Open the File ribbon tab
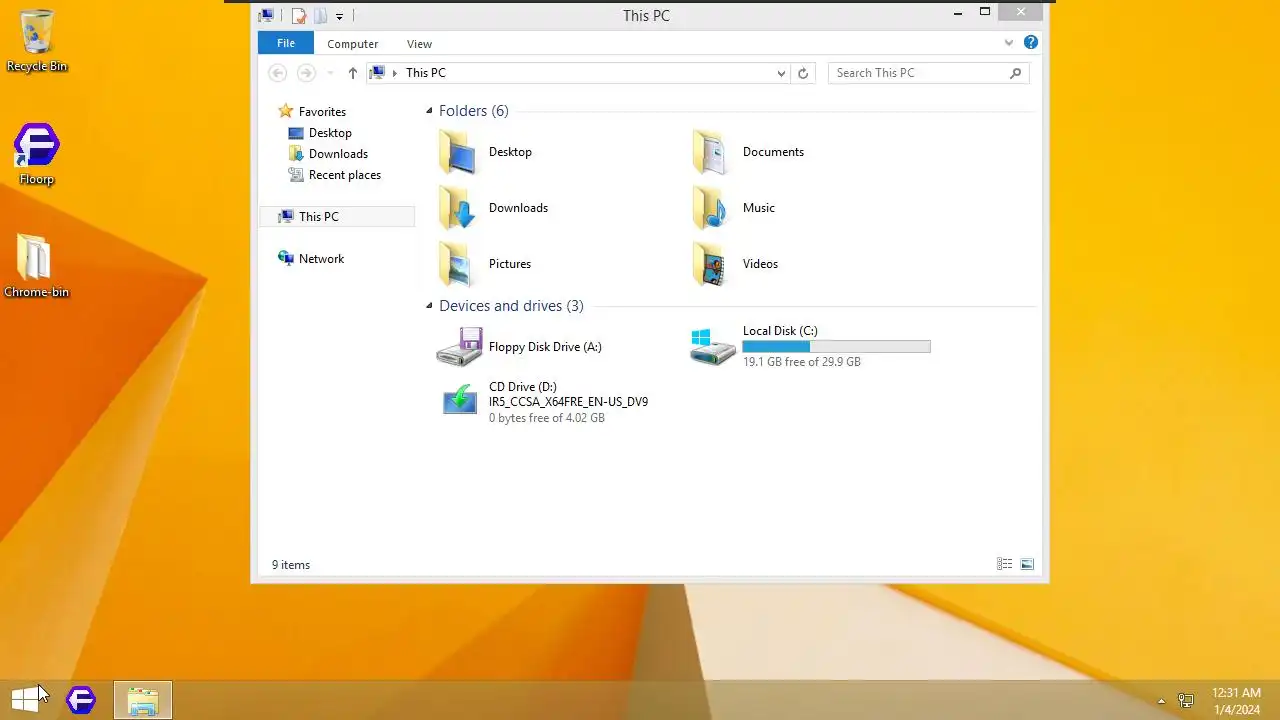 [286, 43]
